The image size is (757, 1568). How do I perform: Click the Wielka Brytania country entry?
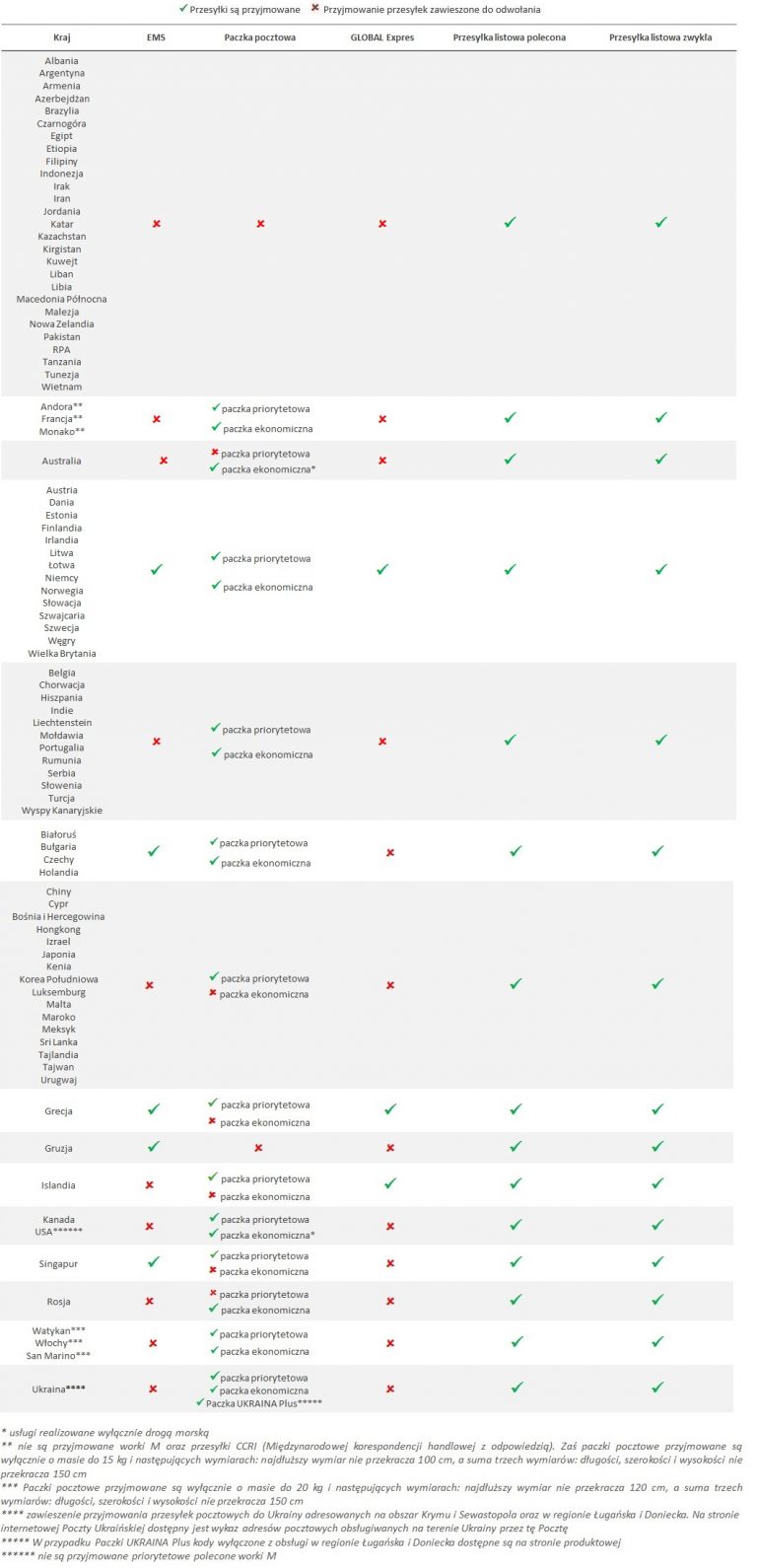pyautogui.click(x=62, y=654)
